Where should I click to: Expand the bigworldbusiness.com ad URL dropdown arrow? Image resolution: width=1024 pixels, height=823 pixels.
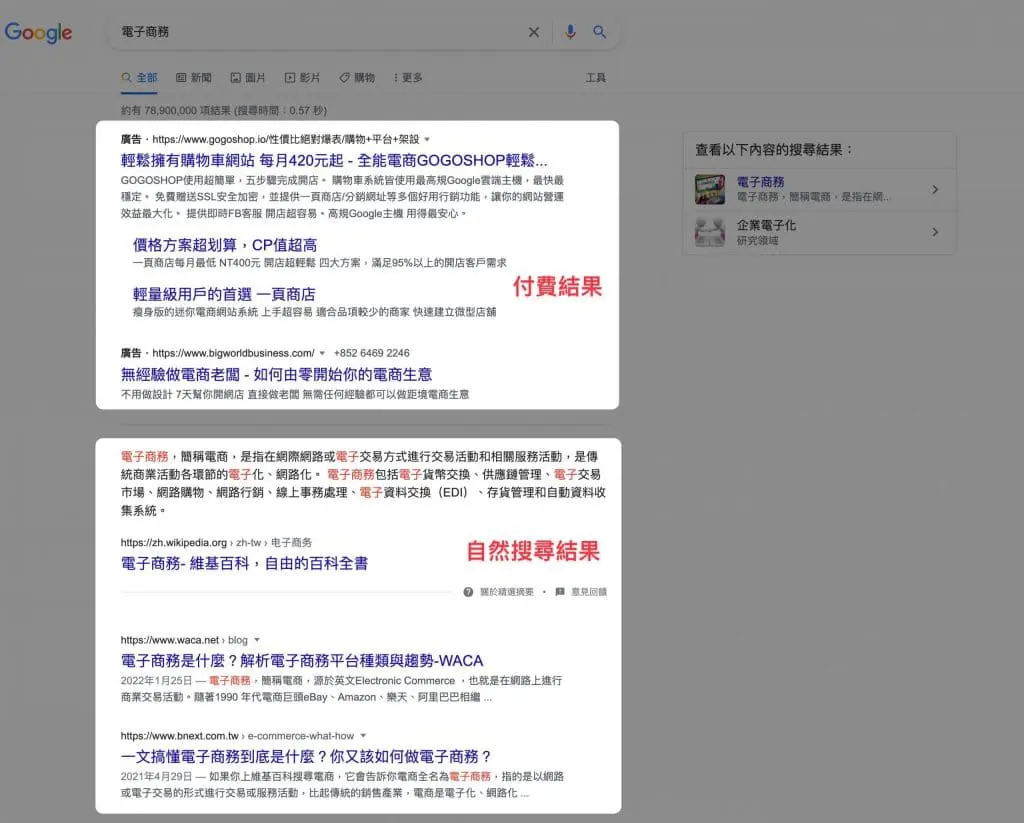(322, 353)
